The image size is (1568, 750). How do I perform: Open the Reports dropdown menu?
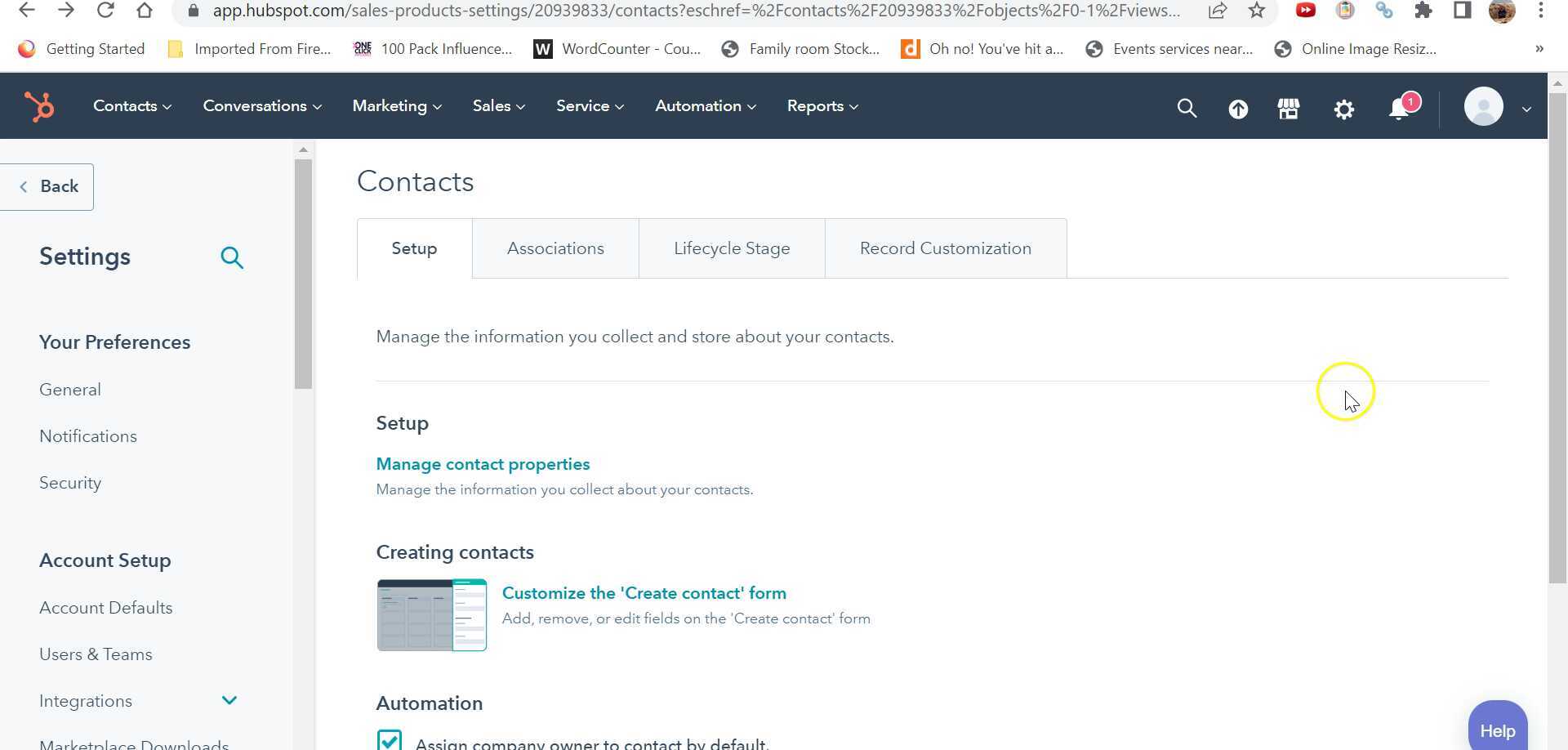[822, 105]
